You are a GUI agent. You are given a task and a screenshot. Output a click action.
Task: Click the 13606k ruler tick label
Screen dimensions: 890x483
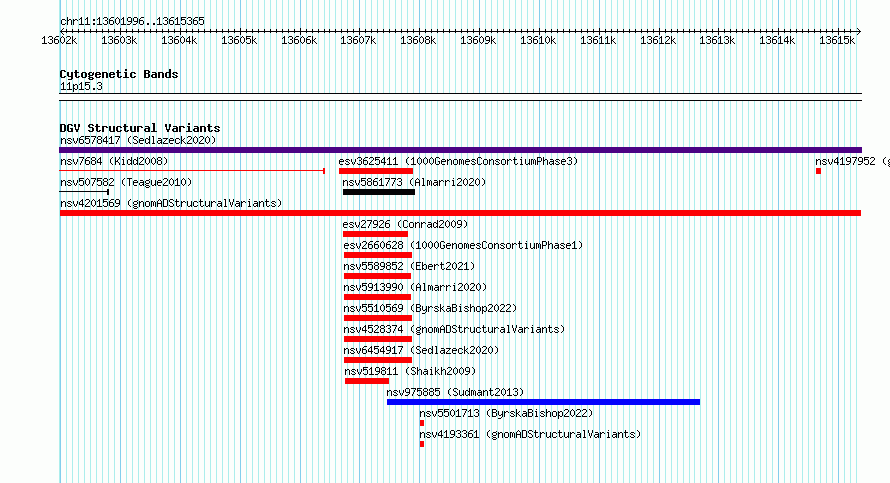[299, 41]
